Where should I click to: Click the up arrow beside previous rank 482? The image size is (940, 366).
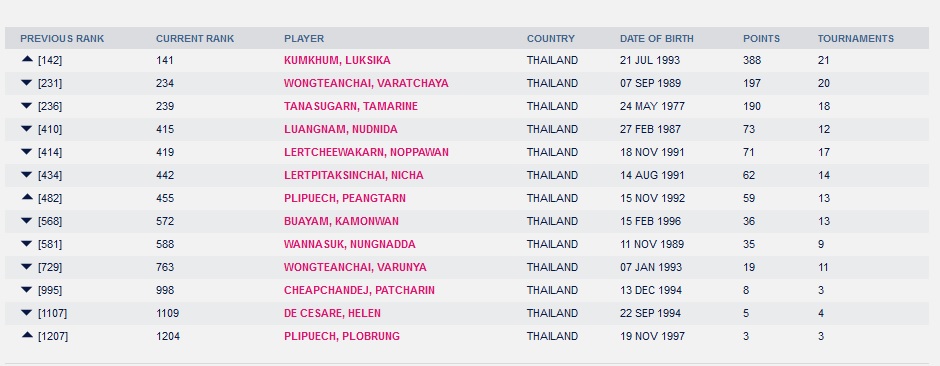26,197
